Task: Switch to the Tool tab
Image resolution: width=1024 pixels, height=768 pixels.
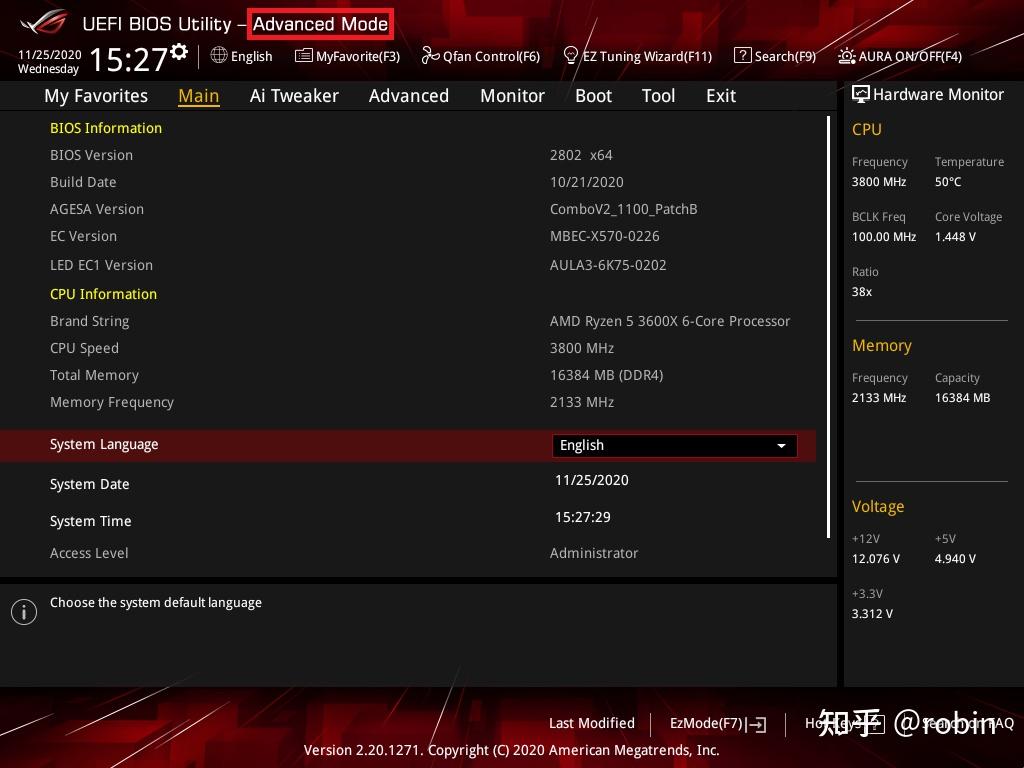Action: point(658,96)
